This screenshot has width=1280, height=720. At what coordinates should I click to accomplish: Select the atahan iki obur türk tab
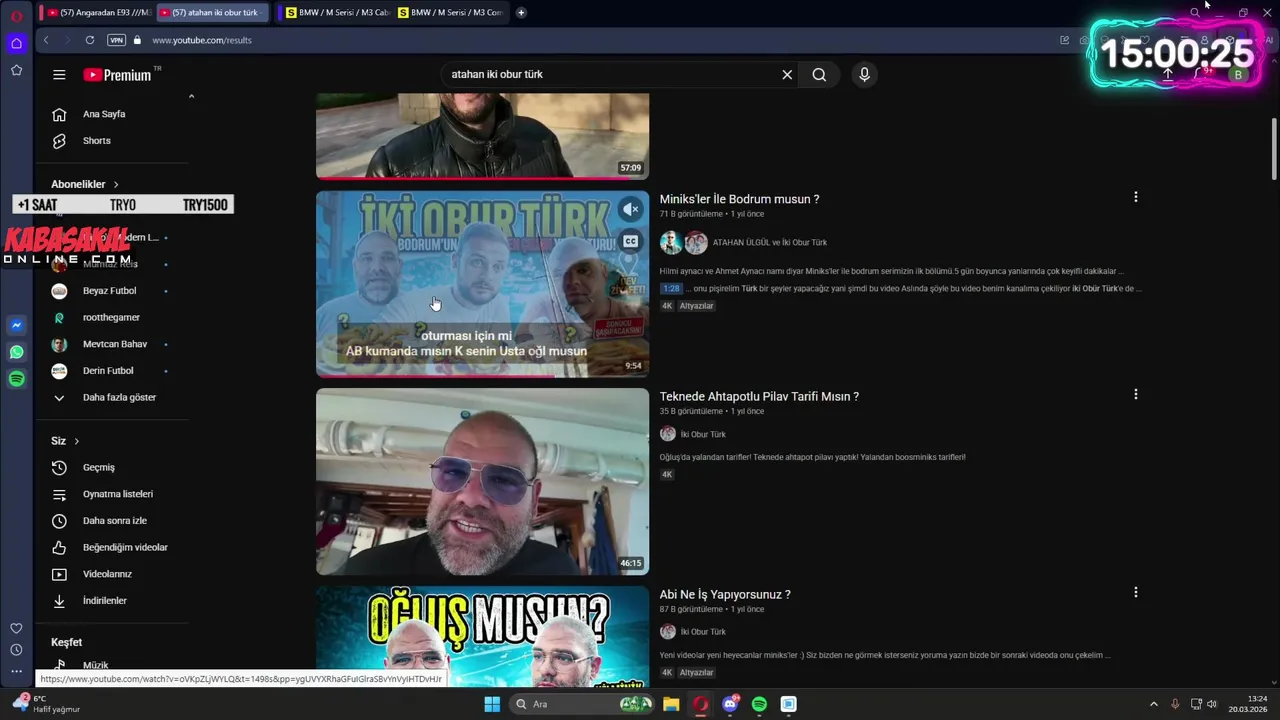[213, 13]
